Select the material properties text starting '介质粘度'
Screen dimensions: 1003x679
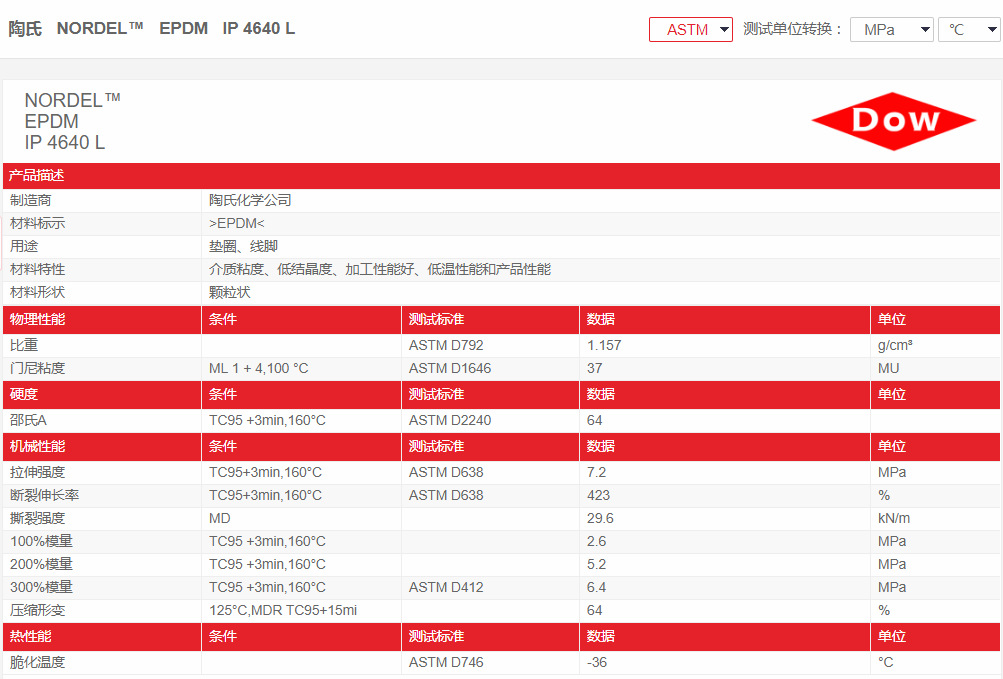click(380, 269)
